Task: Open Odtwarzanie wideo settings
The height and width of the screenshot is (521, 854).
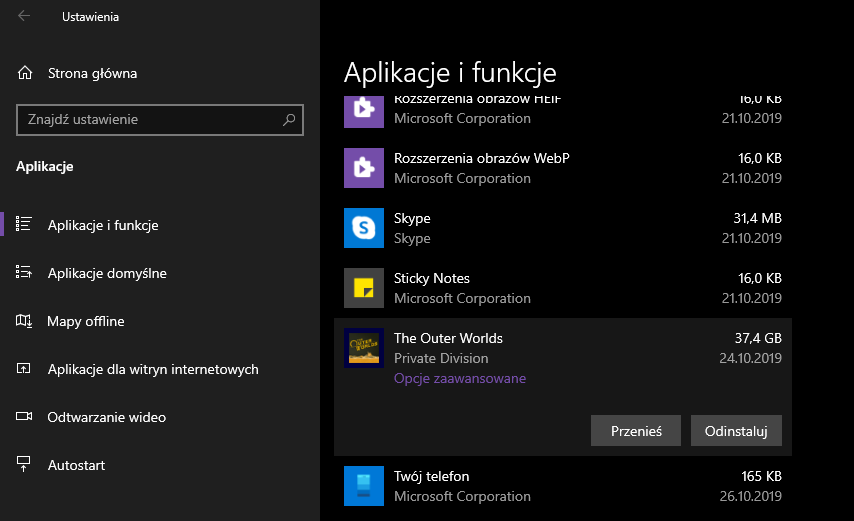Action: click(107, 417)
